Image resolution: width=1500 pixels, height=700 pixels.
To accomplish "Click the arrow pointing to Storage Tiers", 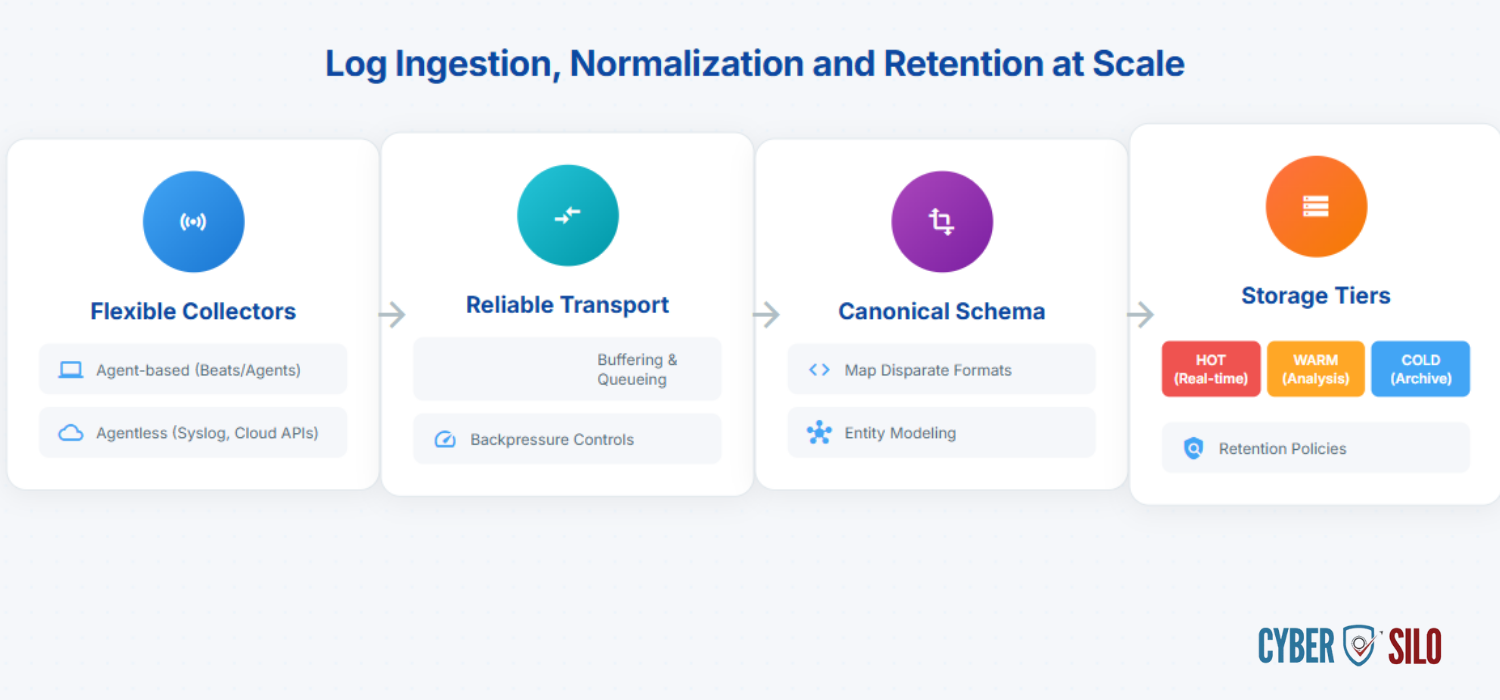I will (x=1140, y=315).
